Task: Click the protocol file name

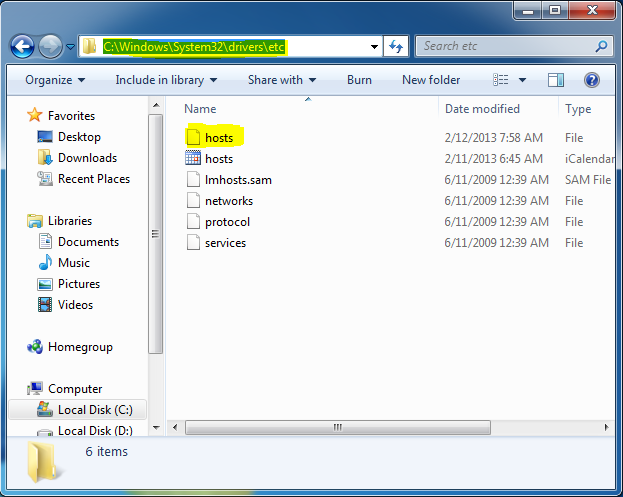Action: tap(227, 222)
